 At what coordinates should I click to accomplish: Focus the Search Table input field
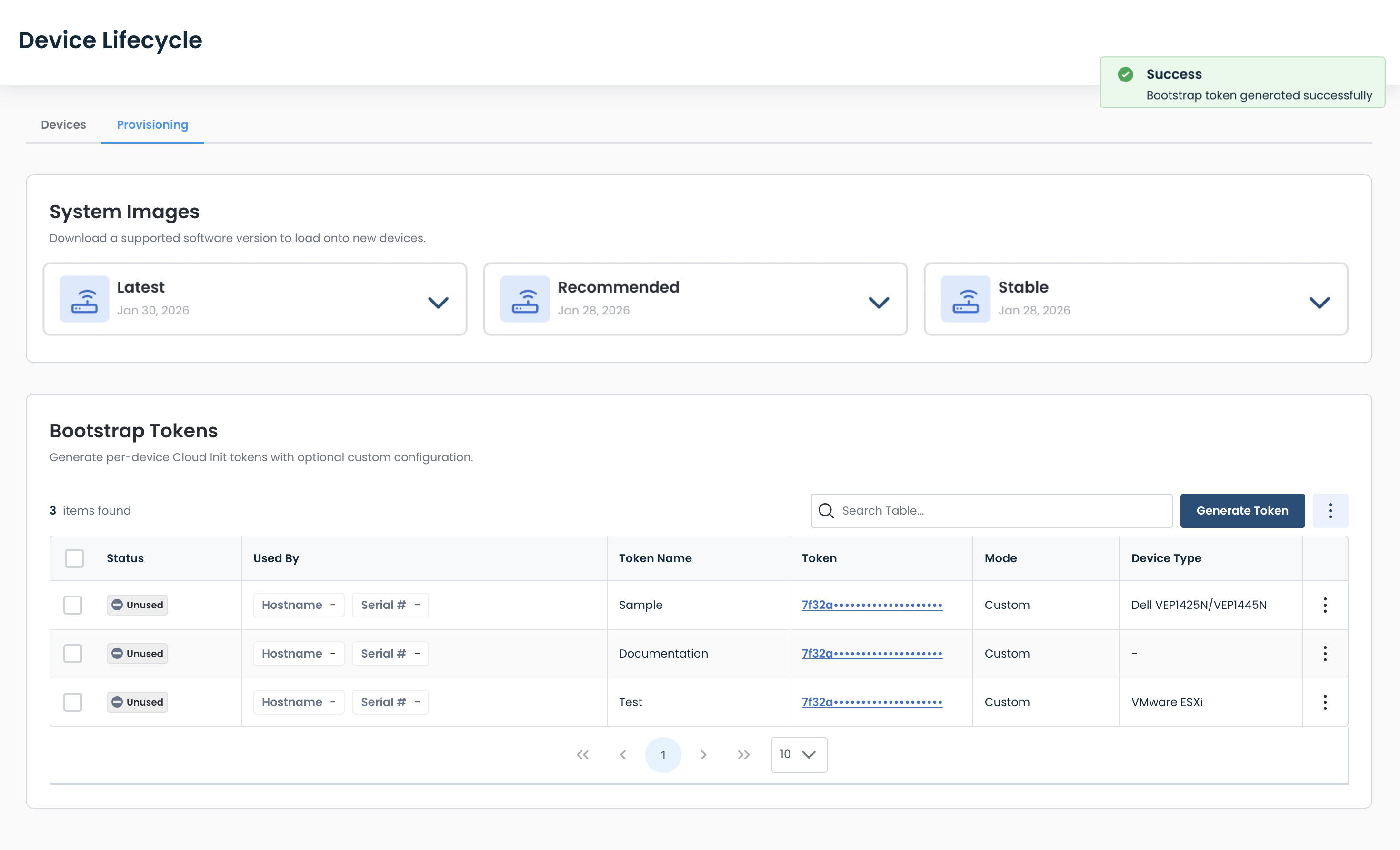991,511
